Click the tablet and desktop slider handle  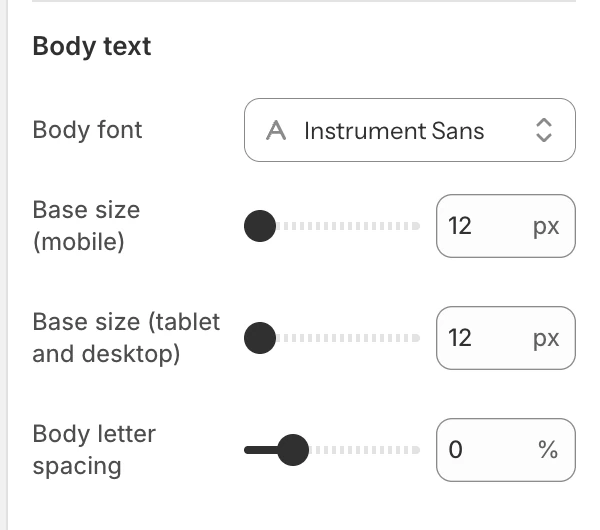coord(260,338)
